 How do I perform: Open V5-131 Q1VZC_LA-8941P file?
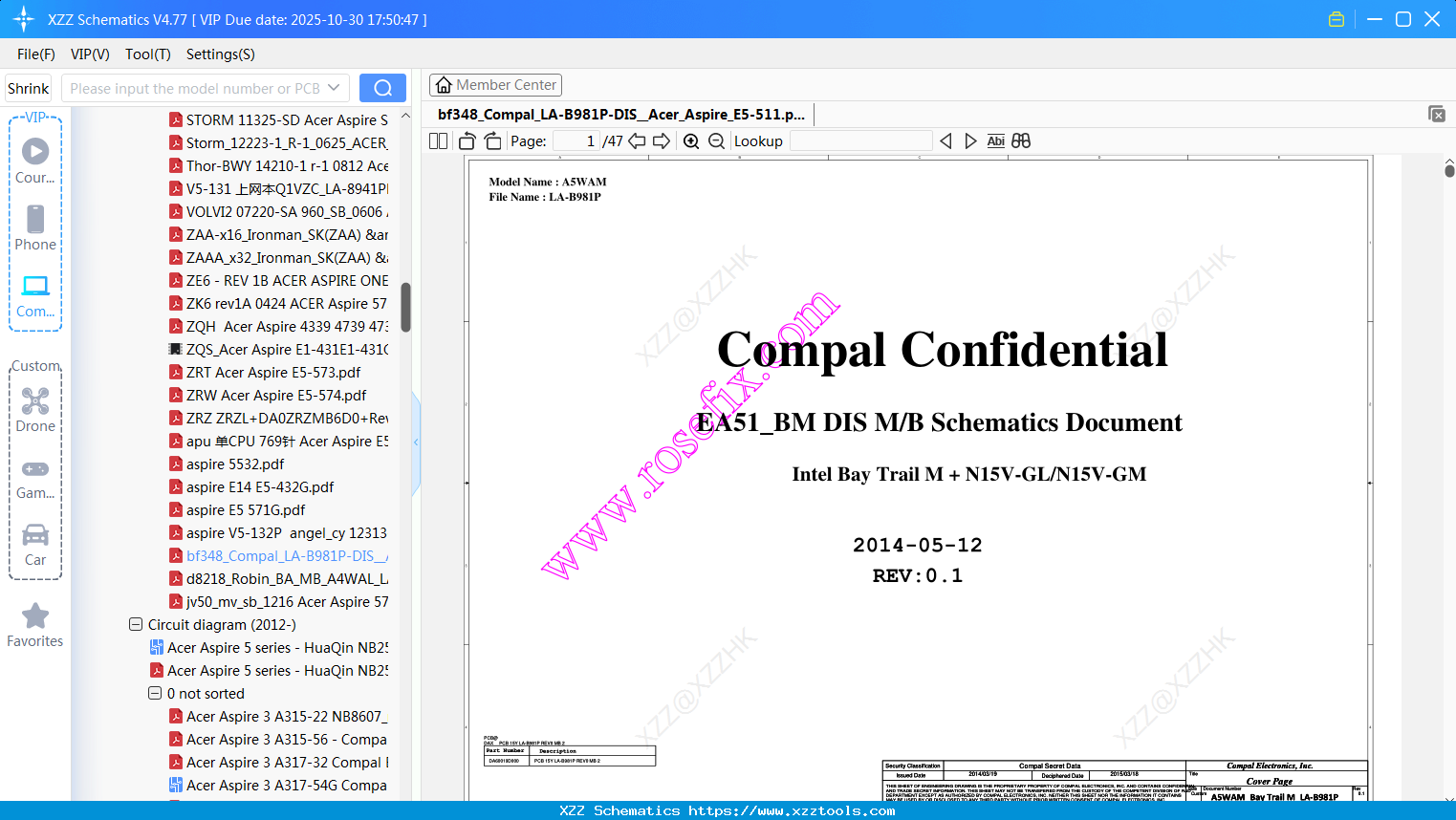pos(278,188)
